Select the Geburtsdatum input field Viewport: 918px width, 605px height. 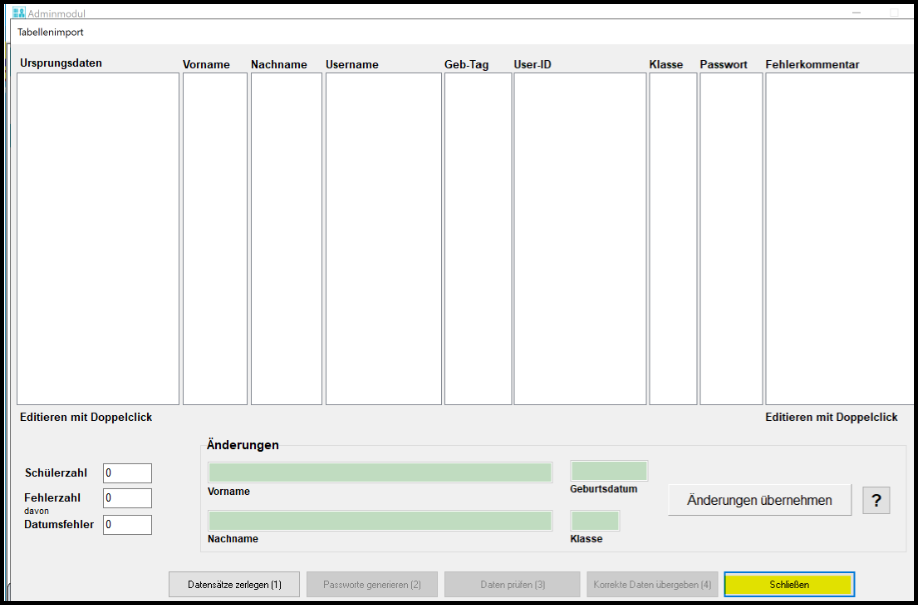coord(609,471)
